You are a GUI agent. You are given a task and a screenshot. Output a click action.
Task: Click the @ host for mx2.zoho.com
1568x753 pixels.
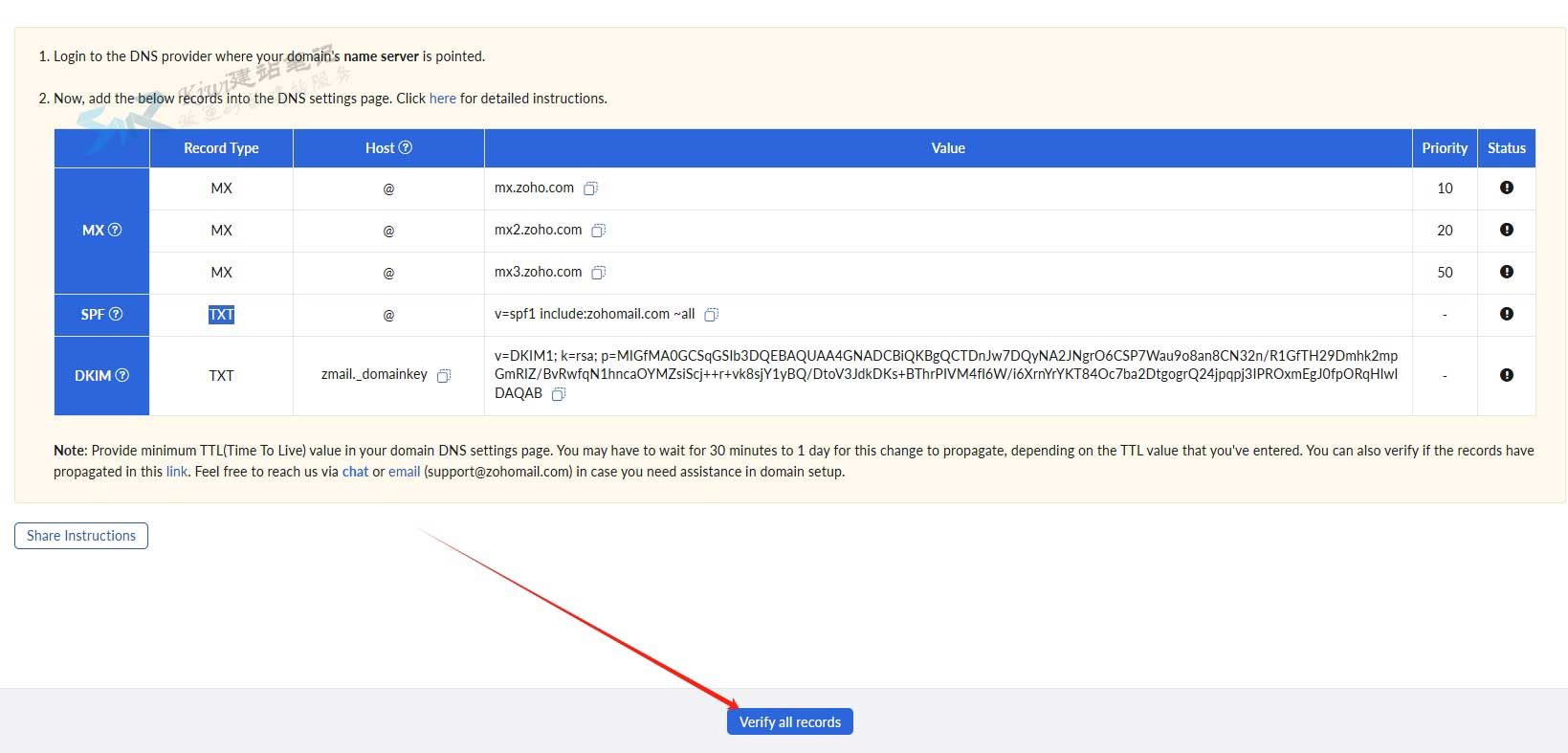click(388, 231)
